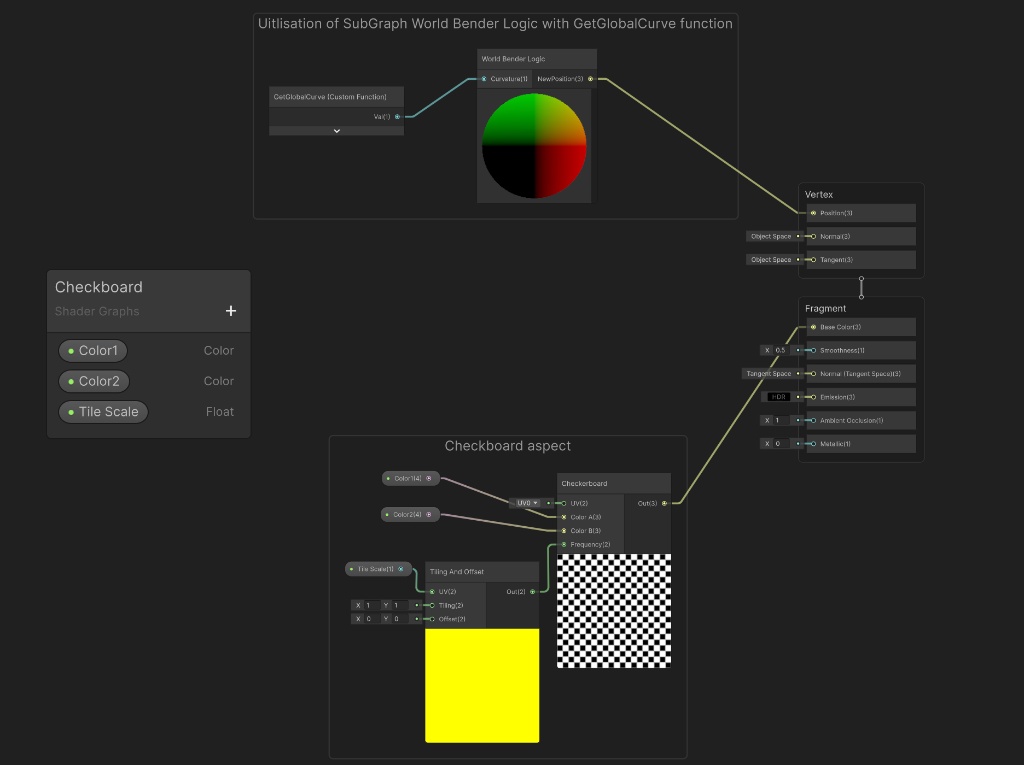1024x765 pixels.
Task: Click the Val(1) output port of GetGlobalCurve node
Action: (395, 117)
